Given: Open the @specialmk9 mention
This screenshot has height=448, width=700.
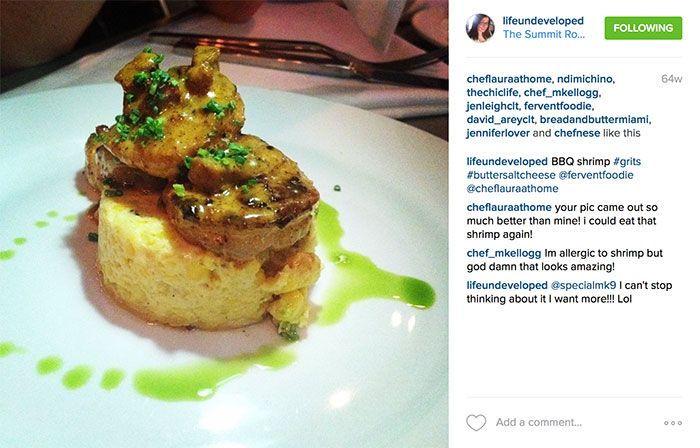Looking at the screenshot, I should coord(583,285).
